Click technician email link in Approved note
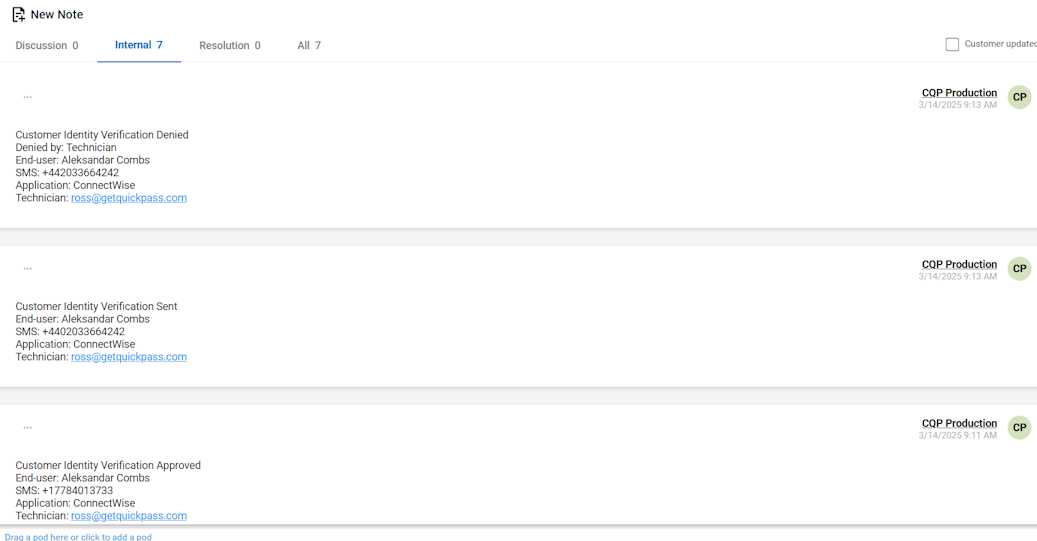Image resolution: width=1037 pixels, height=541 pixels. pos(129,516)
